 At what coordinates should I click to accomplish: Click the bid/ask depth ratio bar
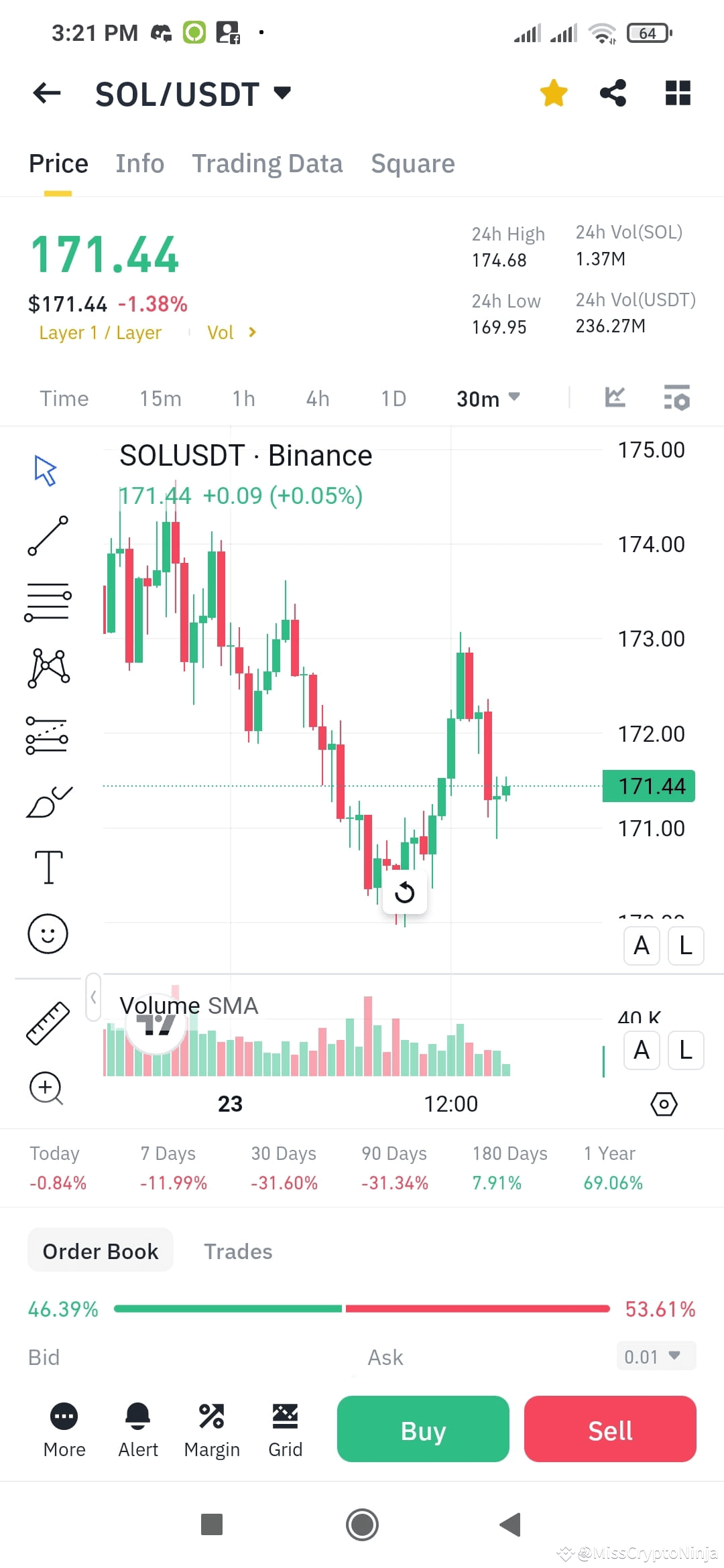(362, 1308)
